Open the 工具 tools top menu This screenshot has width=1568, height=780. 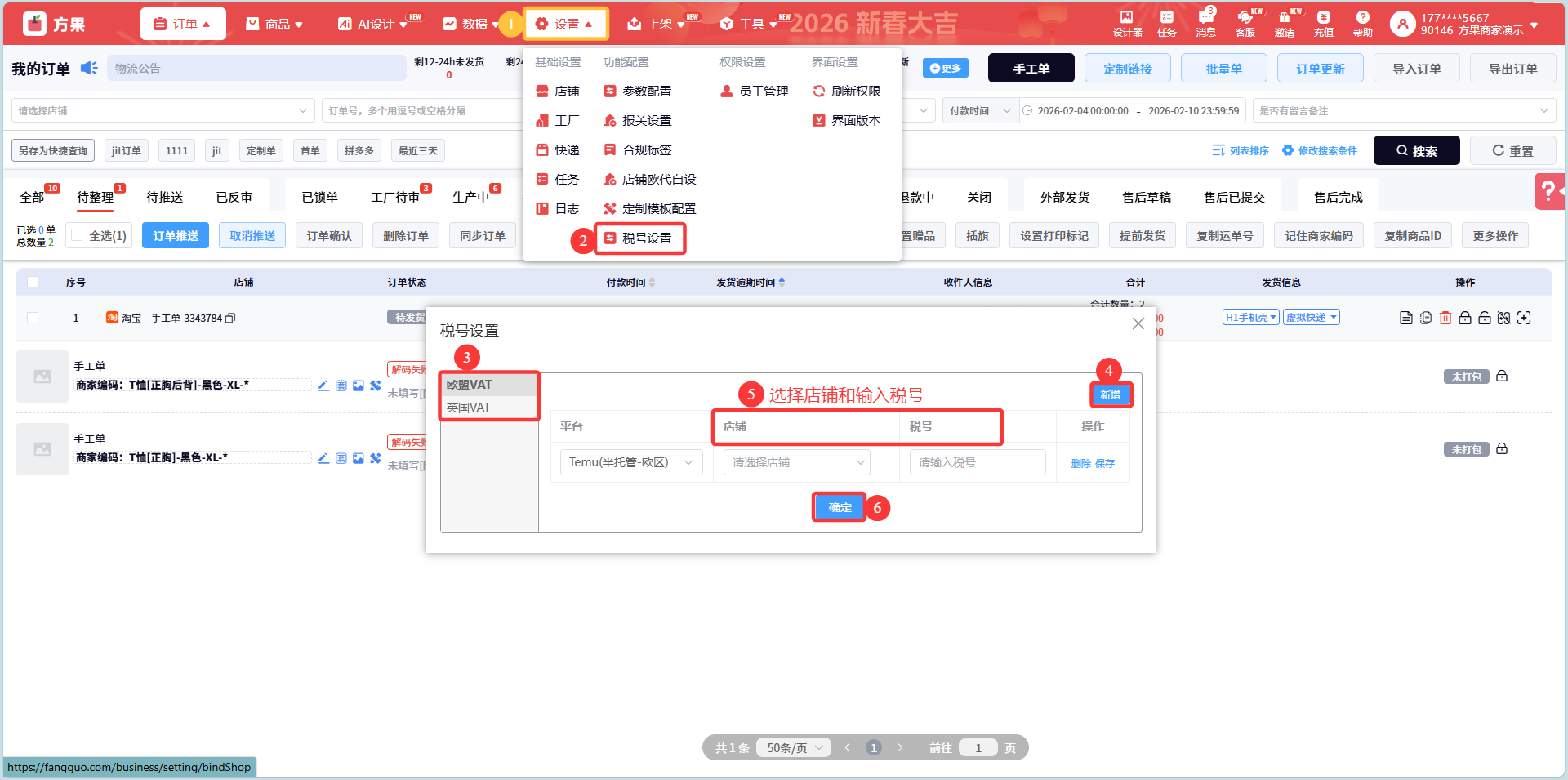coord(749,24)
